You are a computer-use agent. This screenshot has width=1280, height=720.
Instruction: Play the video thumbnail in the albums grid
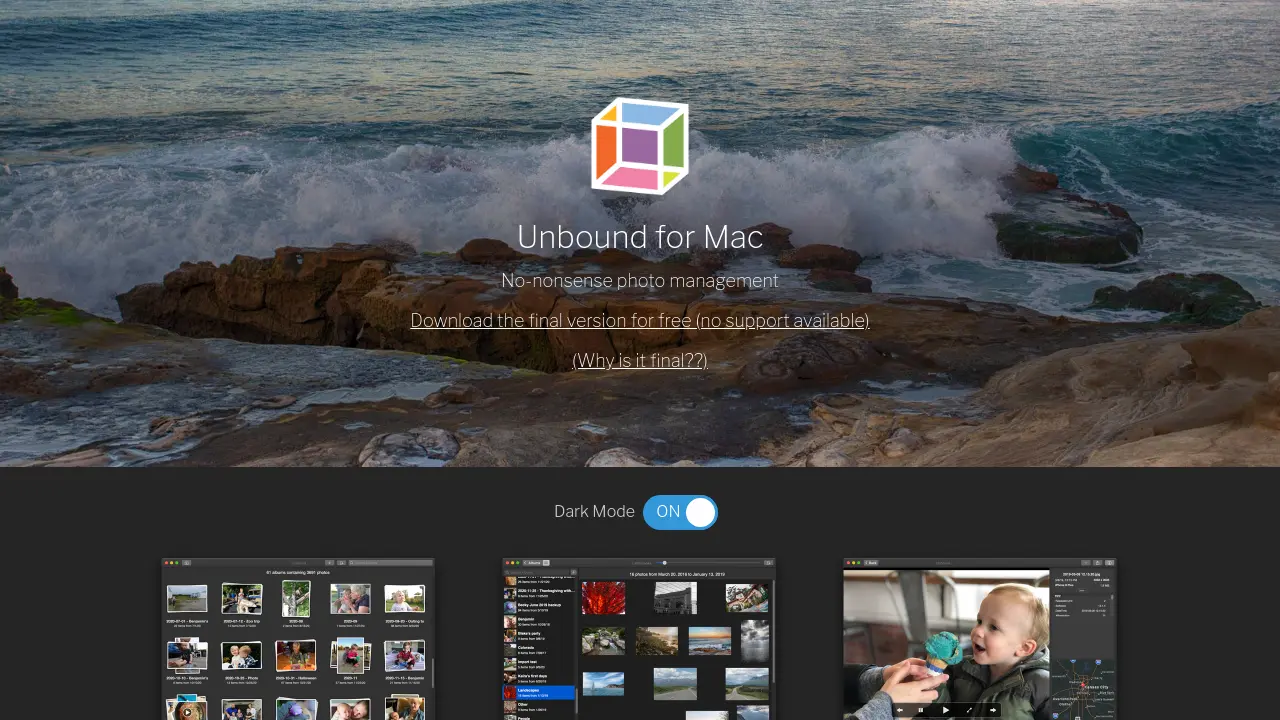tap(188, 711)
